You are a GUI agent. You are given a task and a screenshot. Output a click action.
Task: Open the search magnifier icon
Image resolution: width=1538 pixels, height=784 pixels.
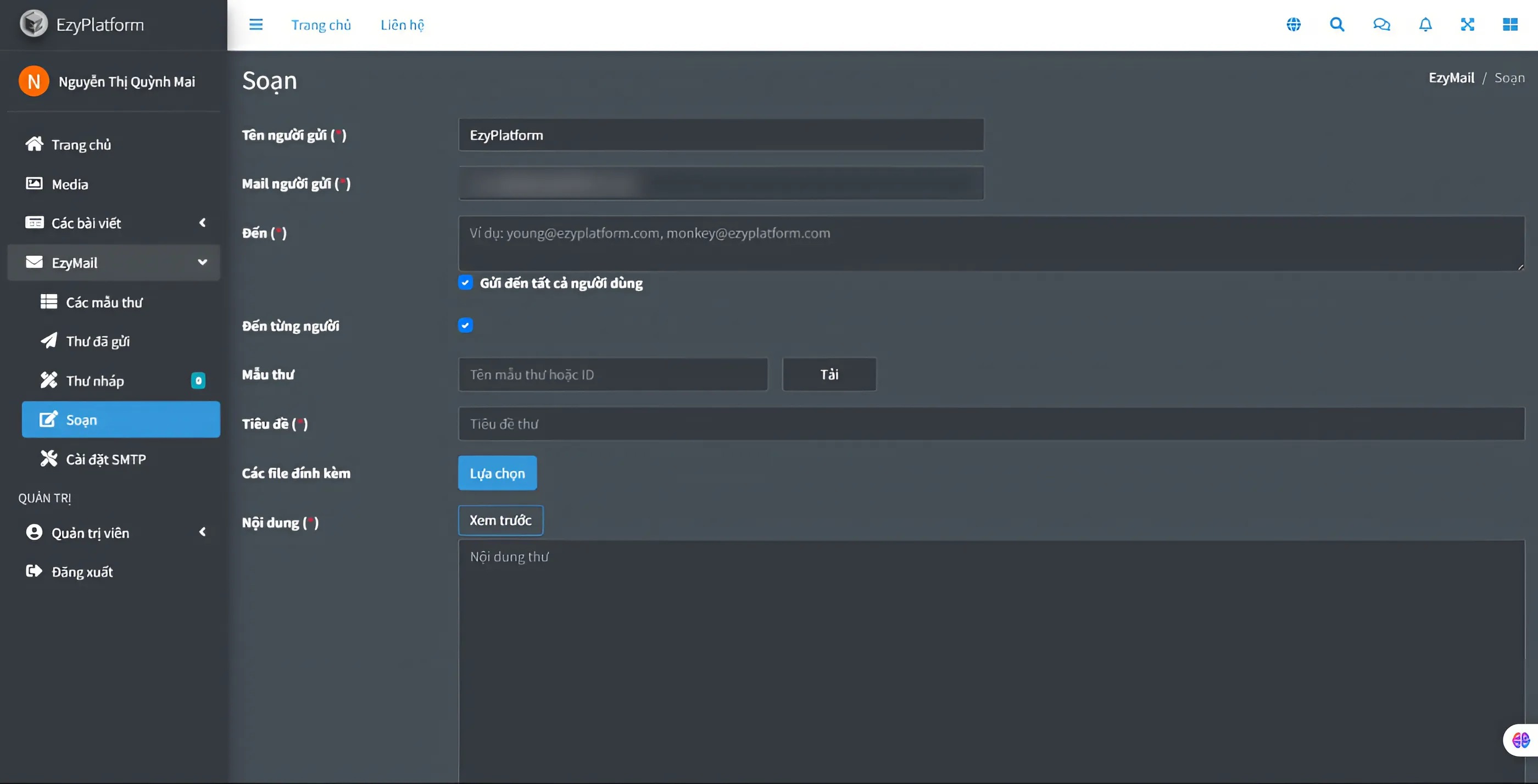click(1337, 25)
